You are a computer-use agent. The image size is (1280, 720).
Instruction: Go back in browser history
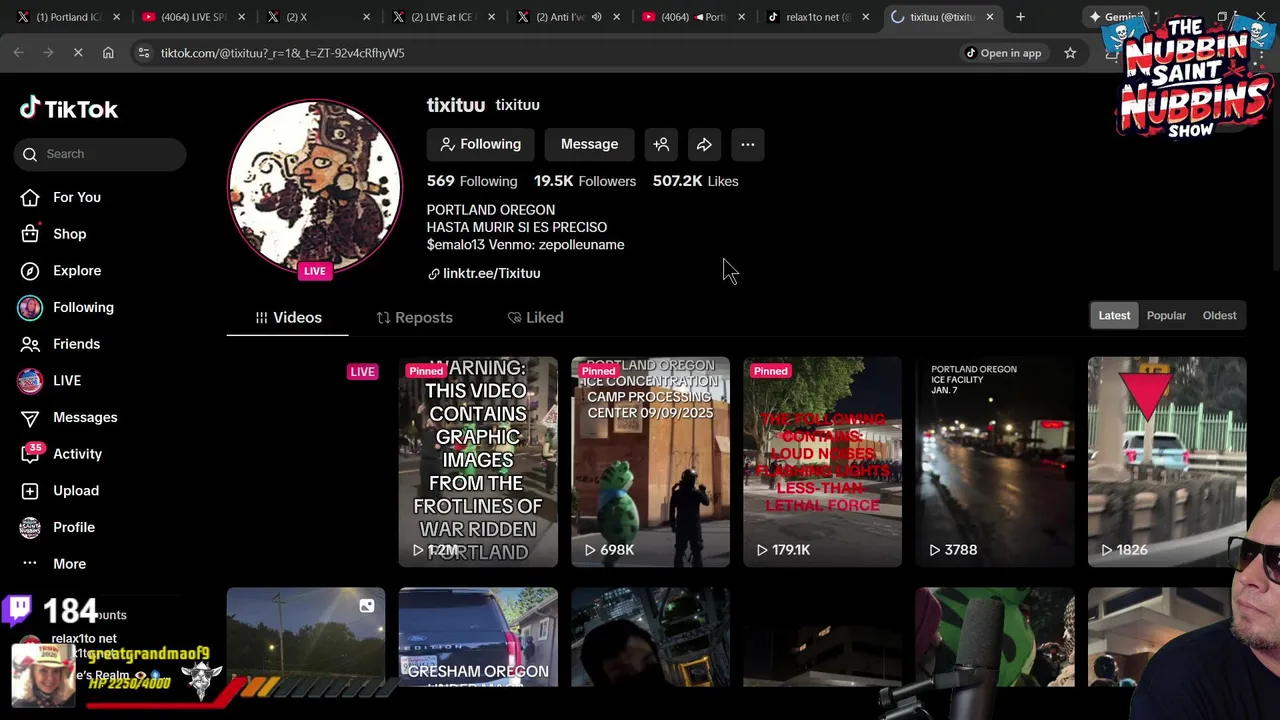[x=18, y=52]
